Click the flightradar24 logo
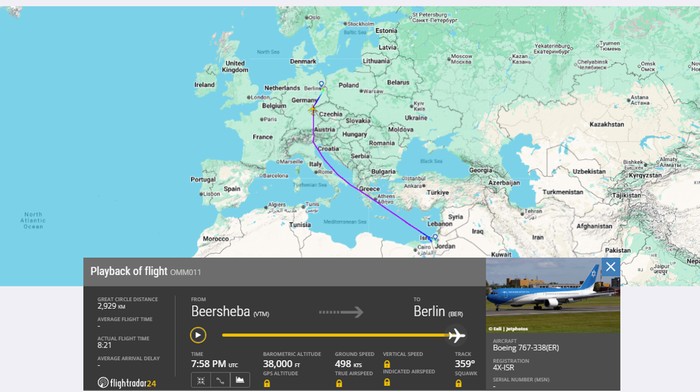This screenshot has width=700, height=392. pos(127,383)
